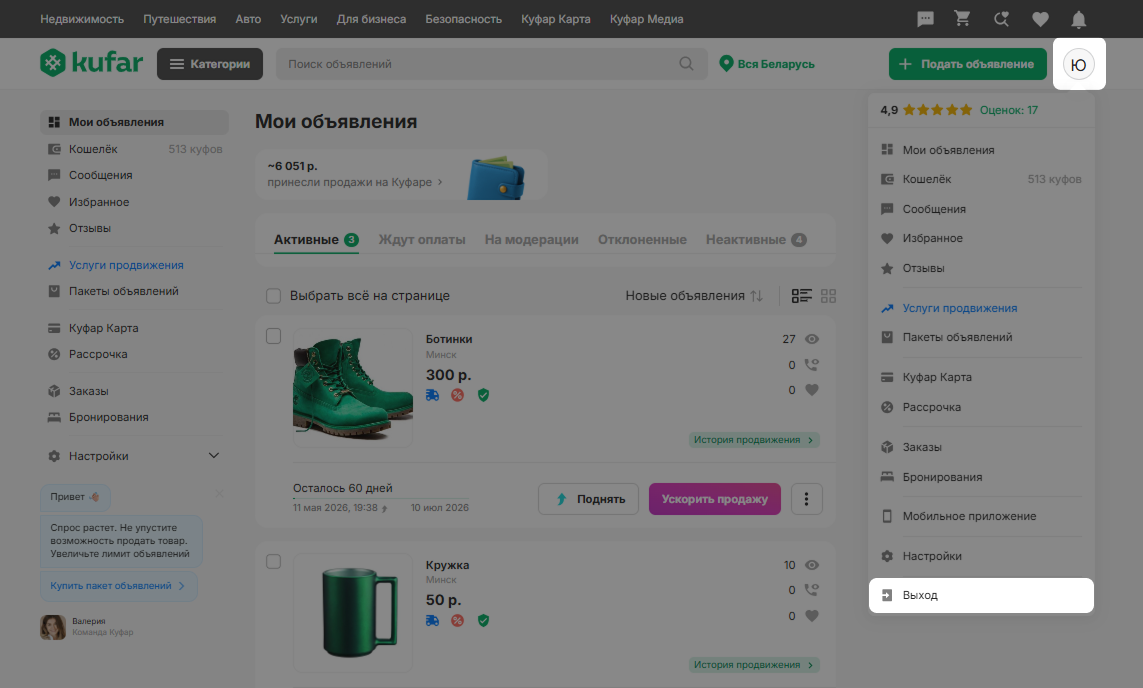Click the views eye icon on Ботинки
Image resolution: width=1143 pixels, height=688 pixels.
tap(811, 339)
